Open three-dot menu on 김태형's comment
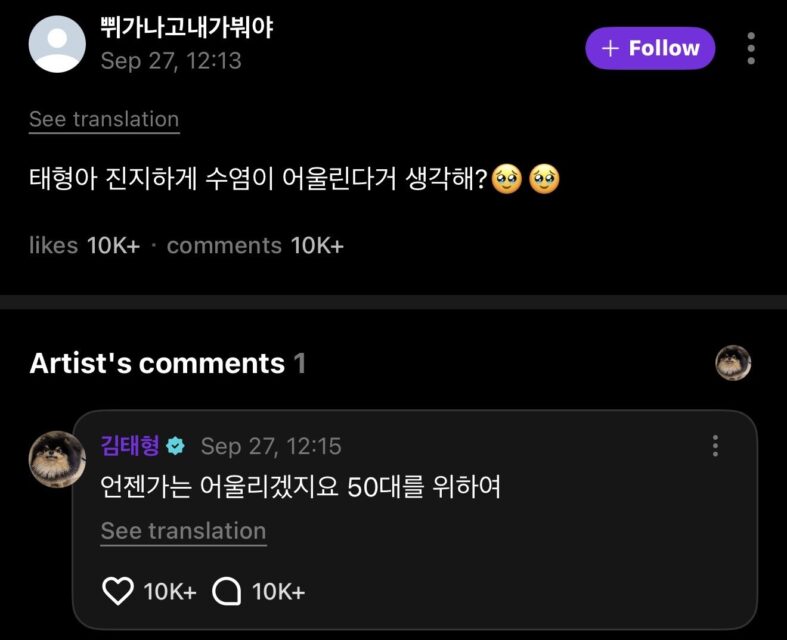Viewport: 787px width, 640px height. click(715, 446)
